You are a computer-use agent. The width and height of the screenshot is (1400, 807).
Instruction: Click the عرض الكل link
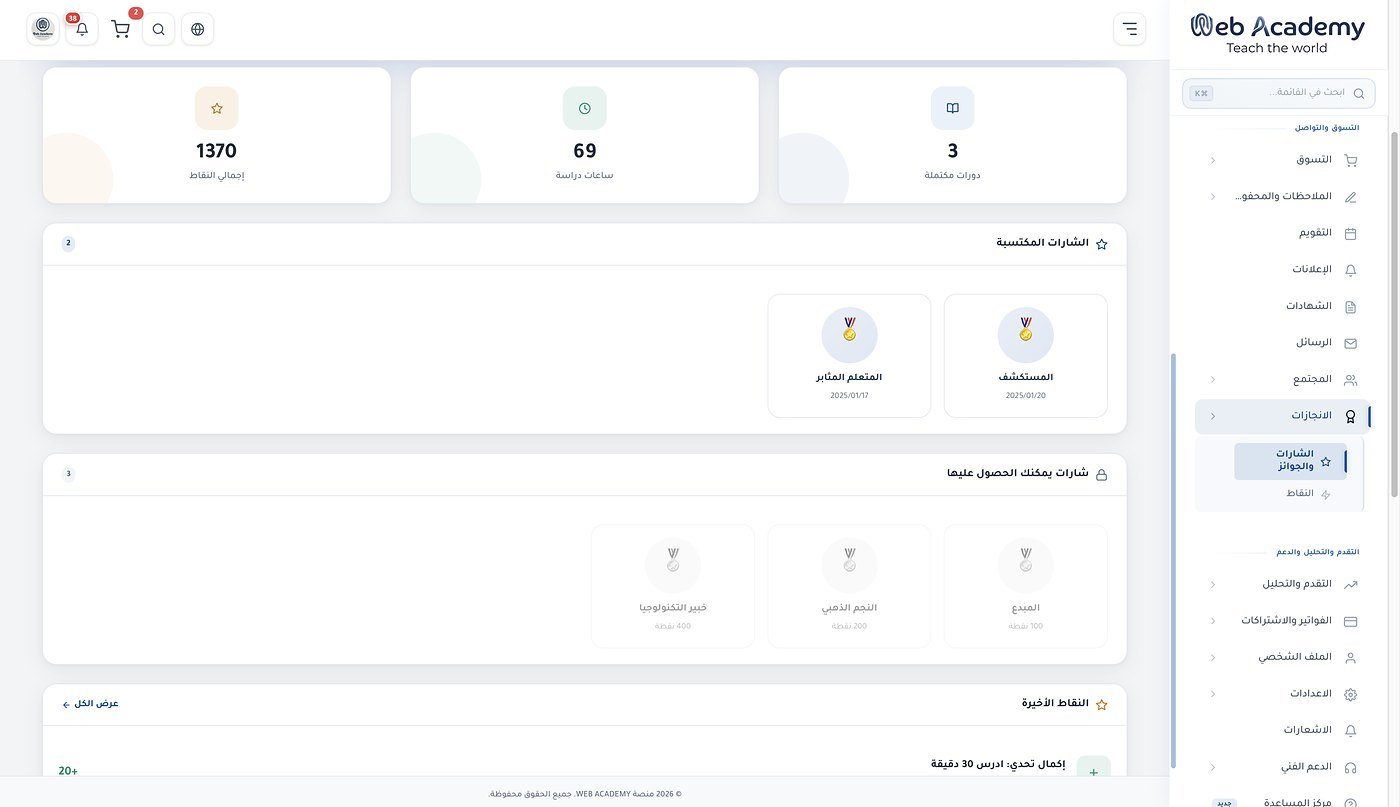[x=91, y=704]
